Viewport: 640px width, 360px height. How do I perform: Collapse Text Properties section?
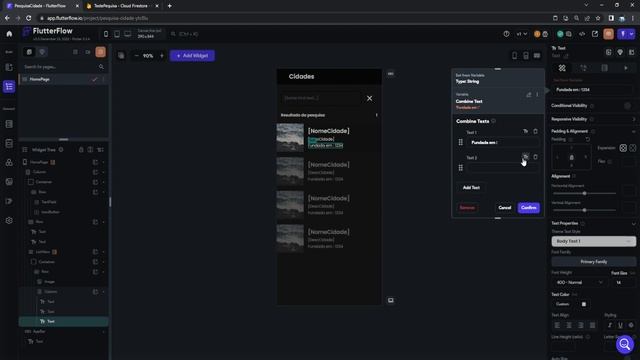[633, 223]
